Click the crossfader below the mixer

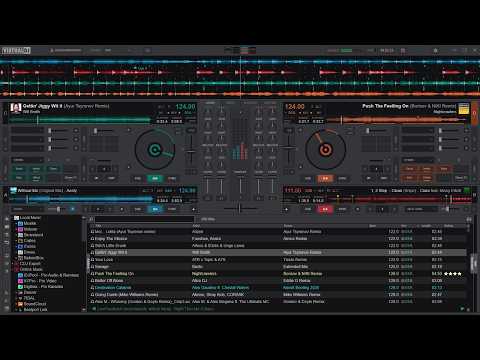point(240,209)
